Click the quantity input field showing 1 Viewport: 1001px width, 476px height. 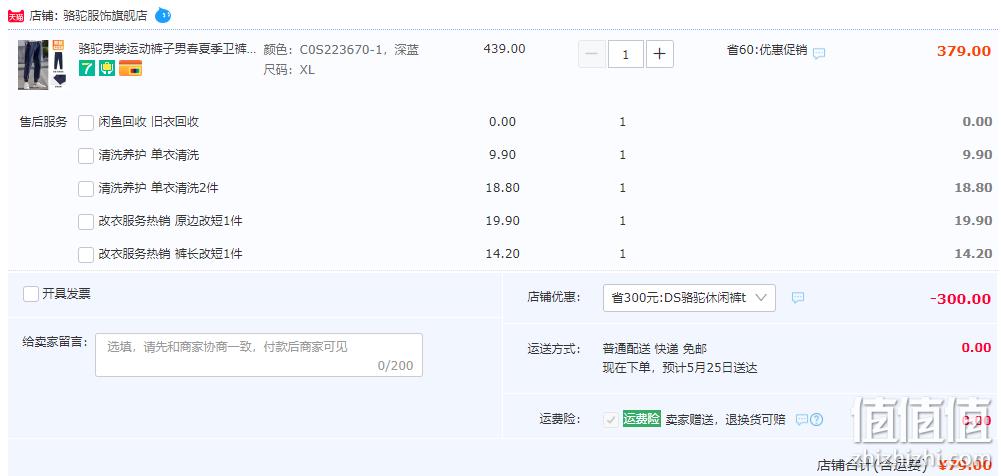(626, 54)
